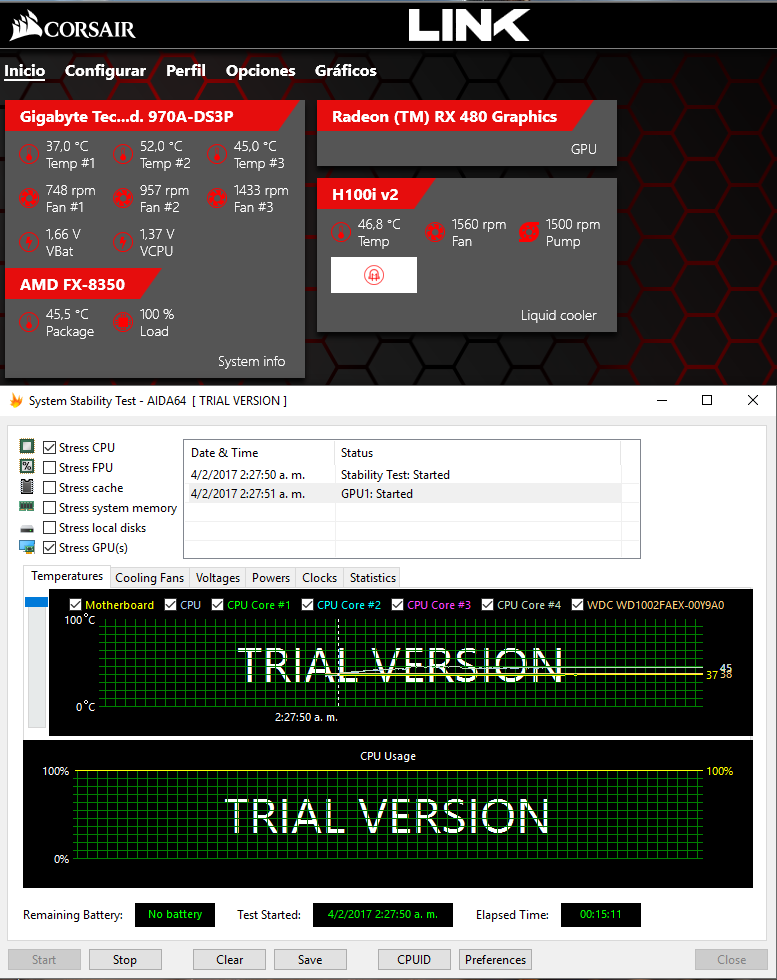777x980 pixels.
Task: Click the H100i v2 Pump icon
Action: click(x=529, y=232)
